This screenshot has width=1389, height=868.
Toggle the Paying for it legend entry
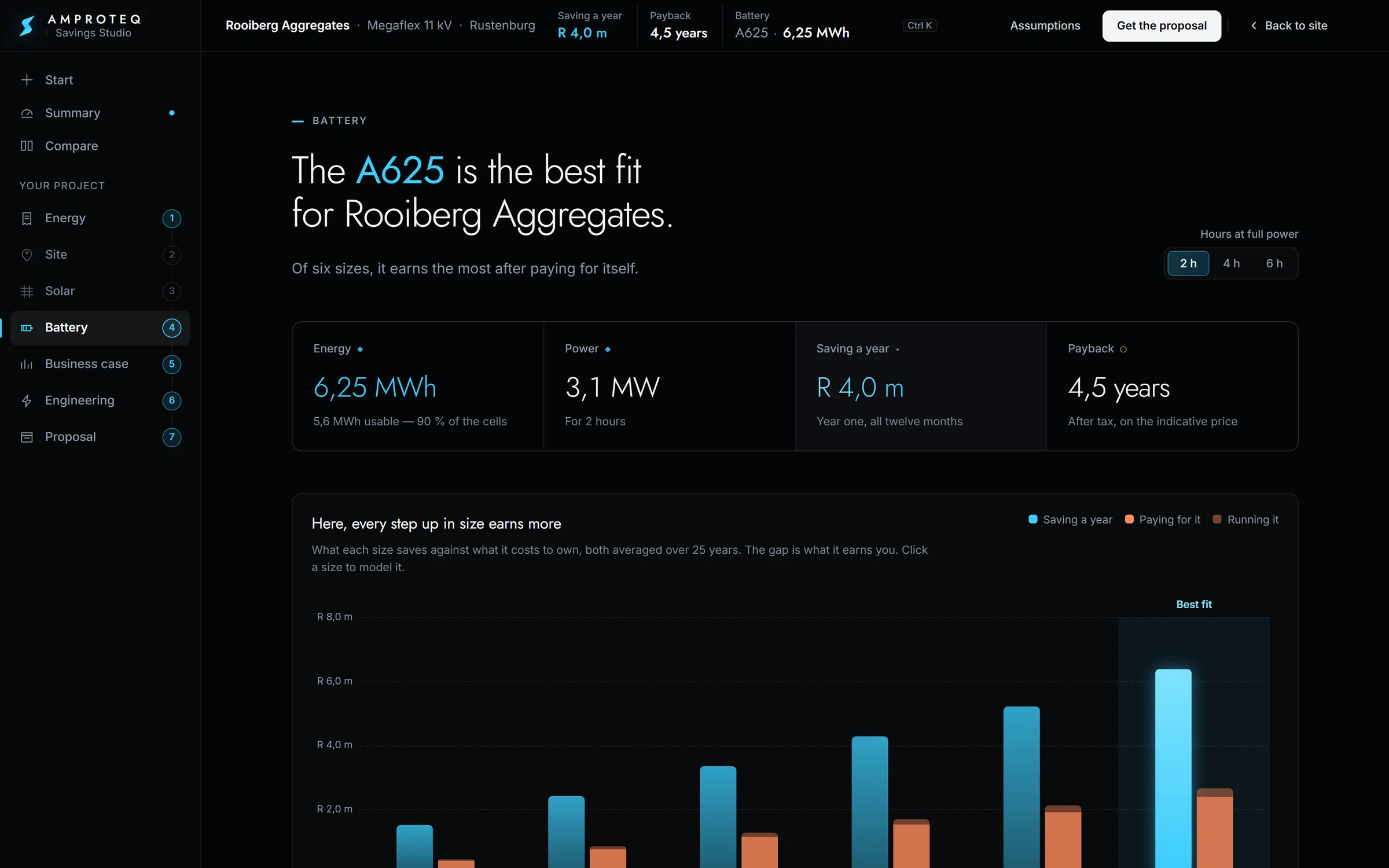pos(1162,520)
